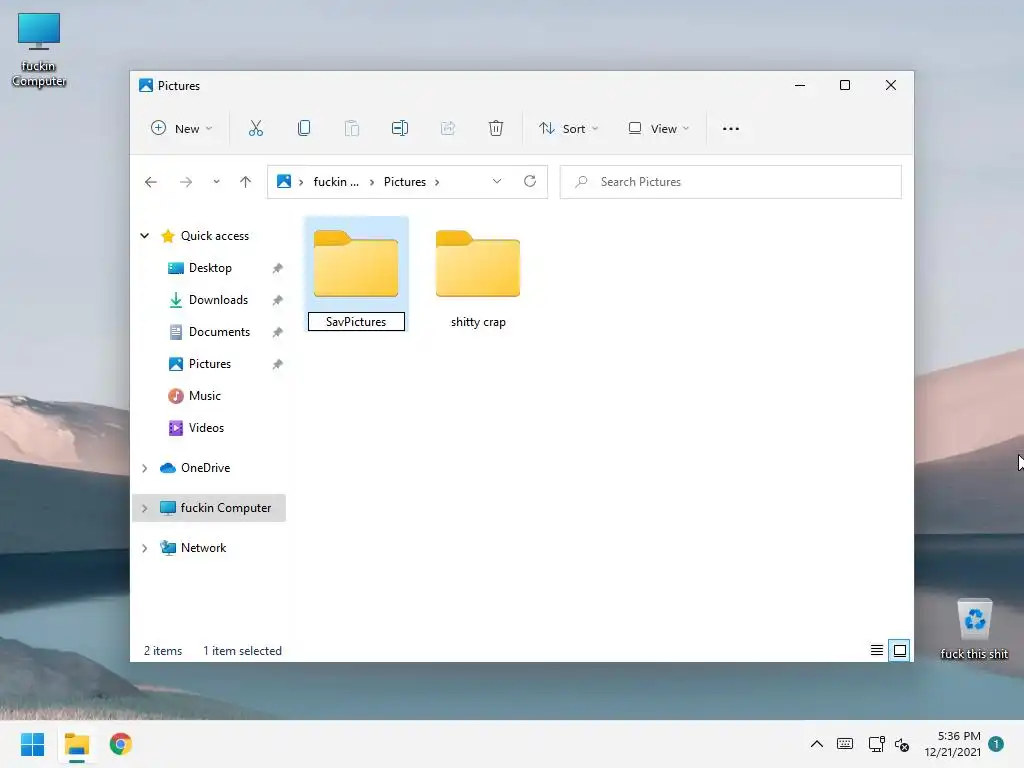Click the pin icon beside Pictures
Viewport: 1024px width, 768px height.
278,364
